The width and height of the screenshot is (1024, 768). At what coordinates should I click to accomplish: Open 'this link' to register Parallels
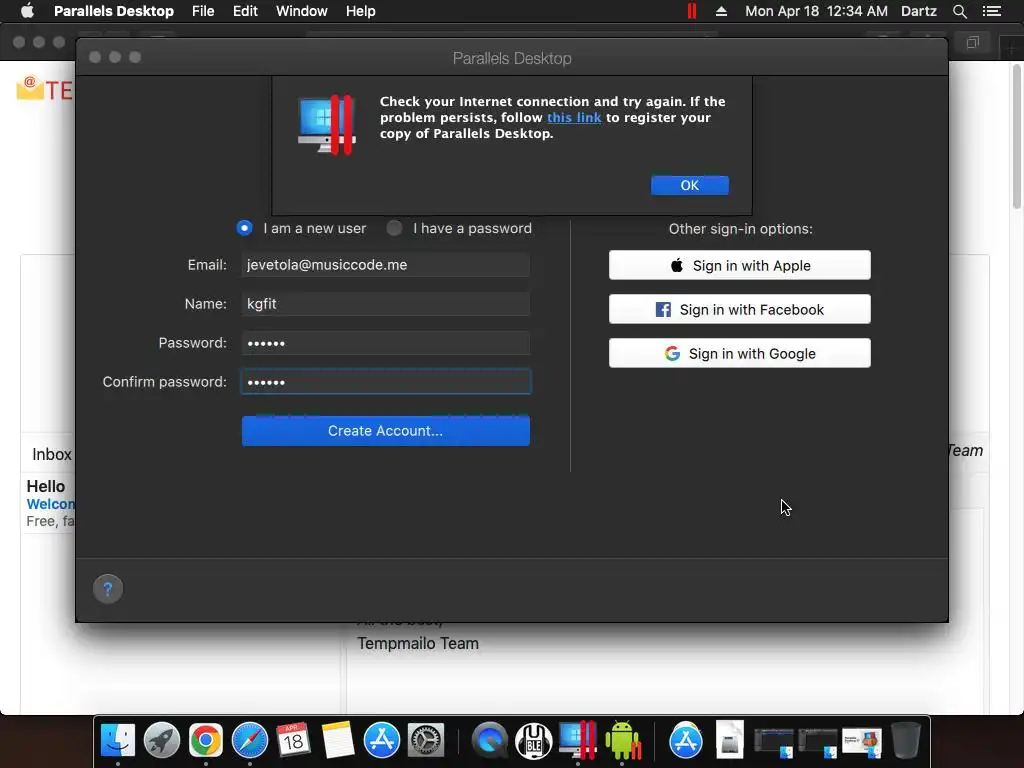(x=574, y=118)
